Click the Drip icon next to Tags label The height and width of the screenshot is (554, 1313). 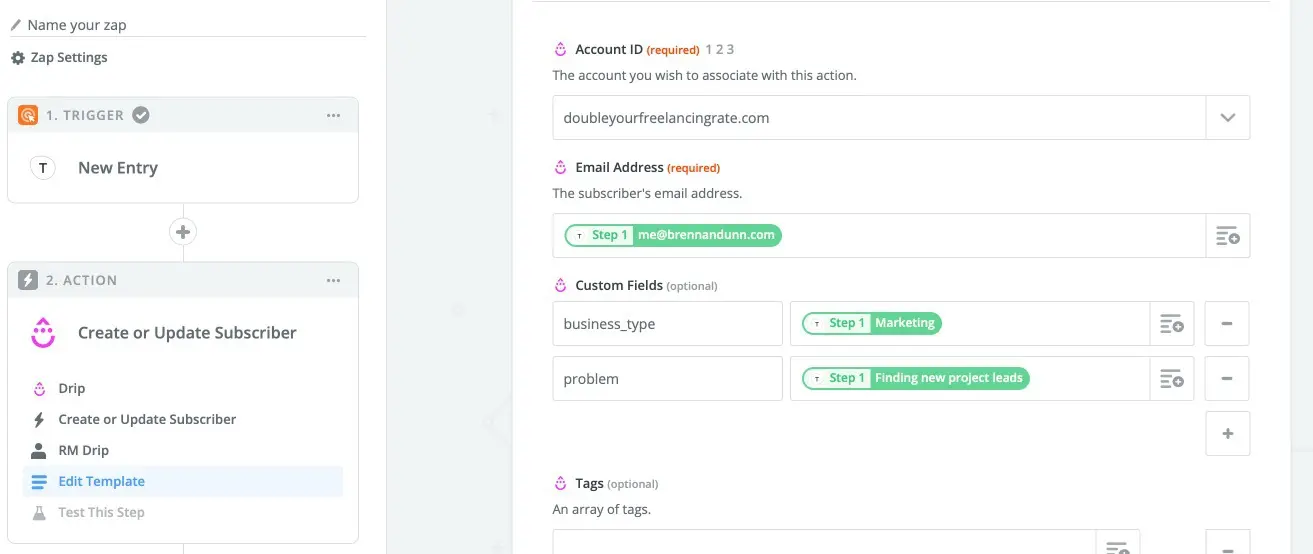561,483
